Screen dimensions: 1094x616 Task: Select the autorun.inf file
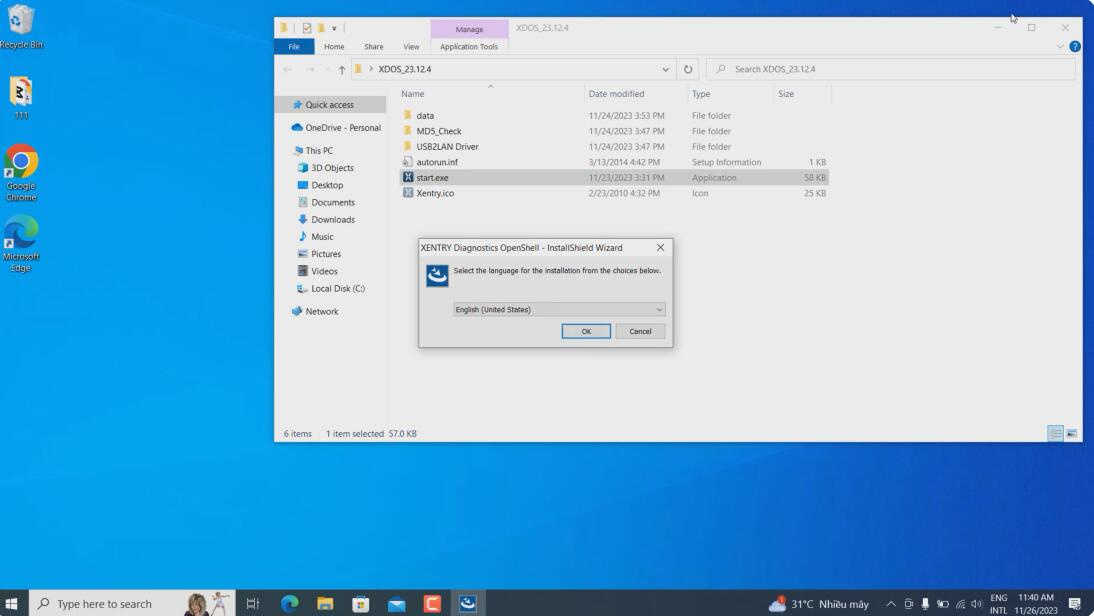coord(614,162)
